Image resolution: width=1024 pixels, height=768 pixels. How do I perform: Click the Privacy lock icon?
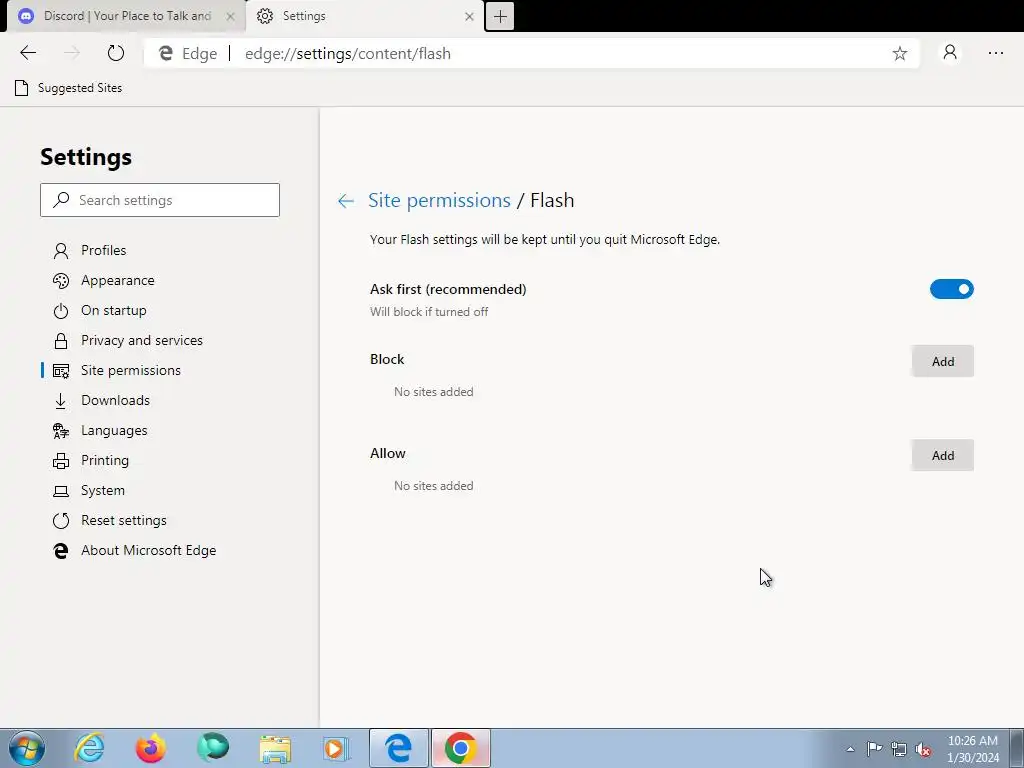(x=61, y=340)
